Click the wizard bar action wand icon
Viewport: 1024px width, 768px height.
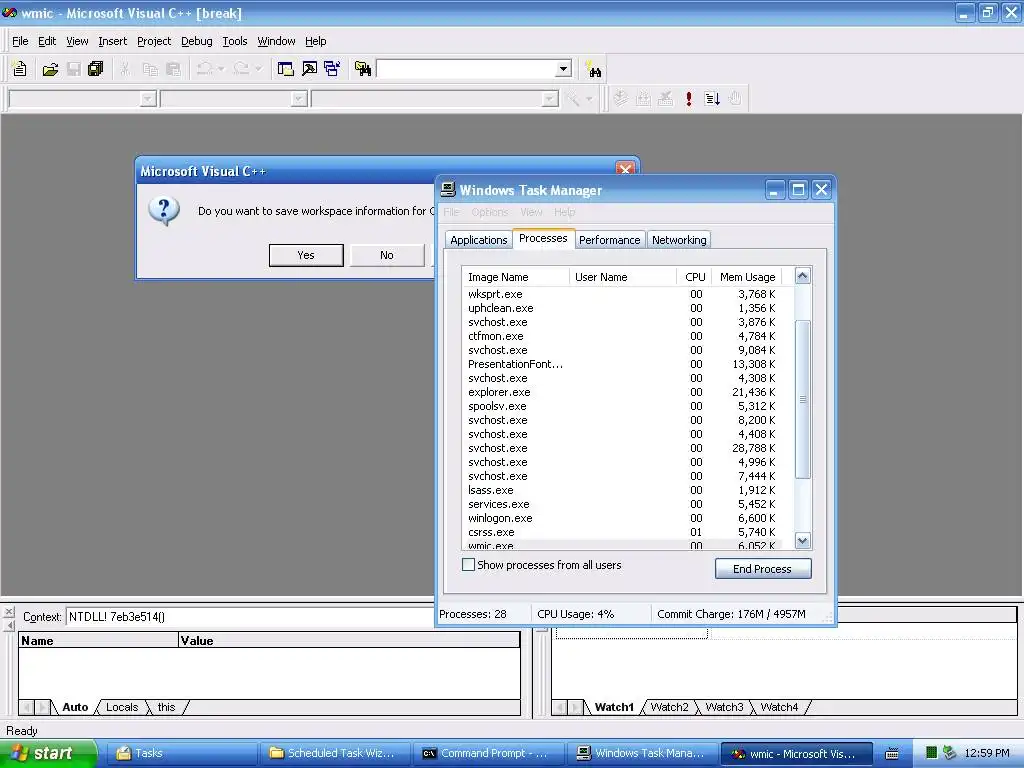pyautogui.click(x=573, y=99)
